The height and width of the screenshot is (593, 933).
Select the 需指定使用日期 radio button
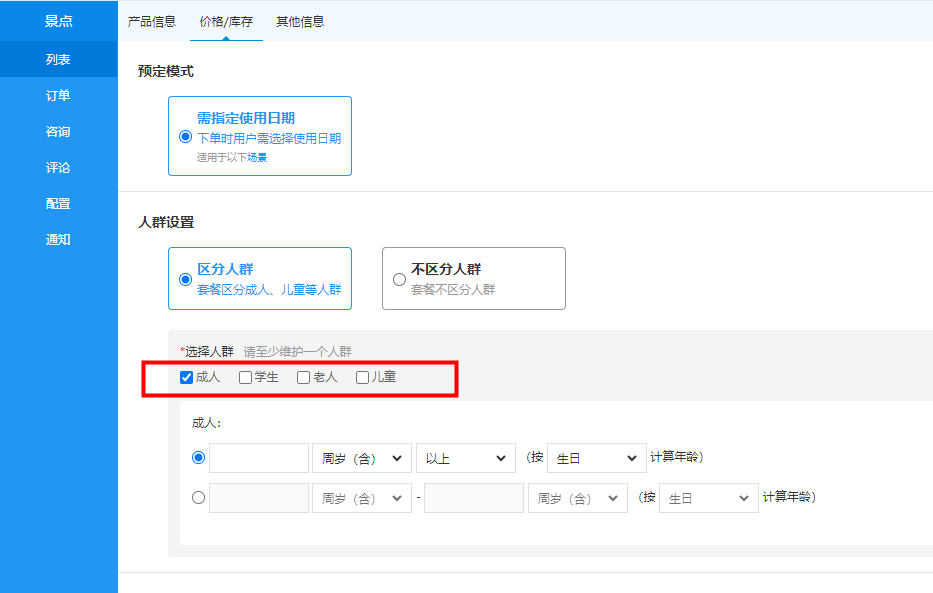185,137
